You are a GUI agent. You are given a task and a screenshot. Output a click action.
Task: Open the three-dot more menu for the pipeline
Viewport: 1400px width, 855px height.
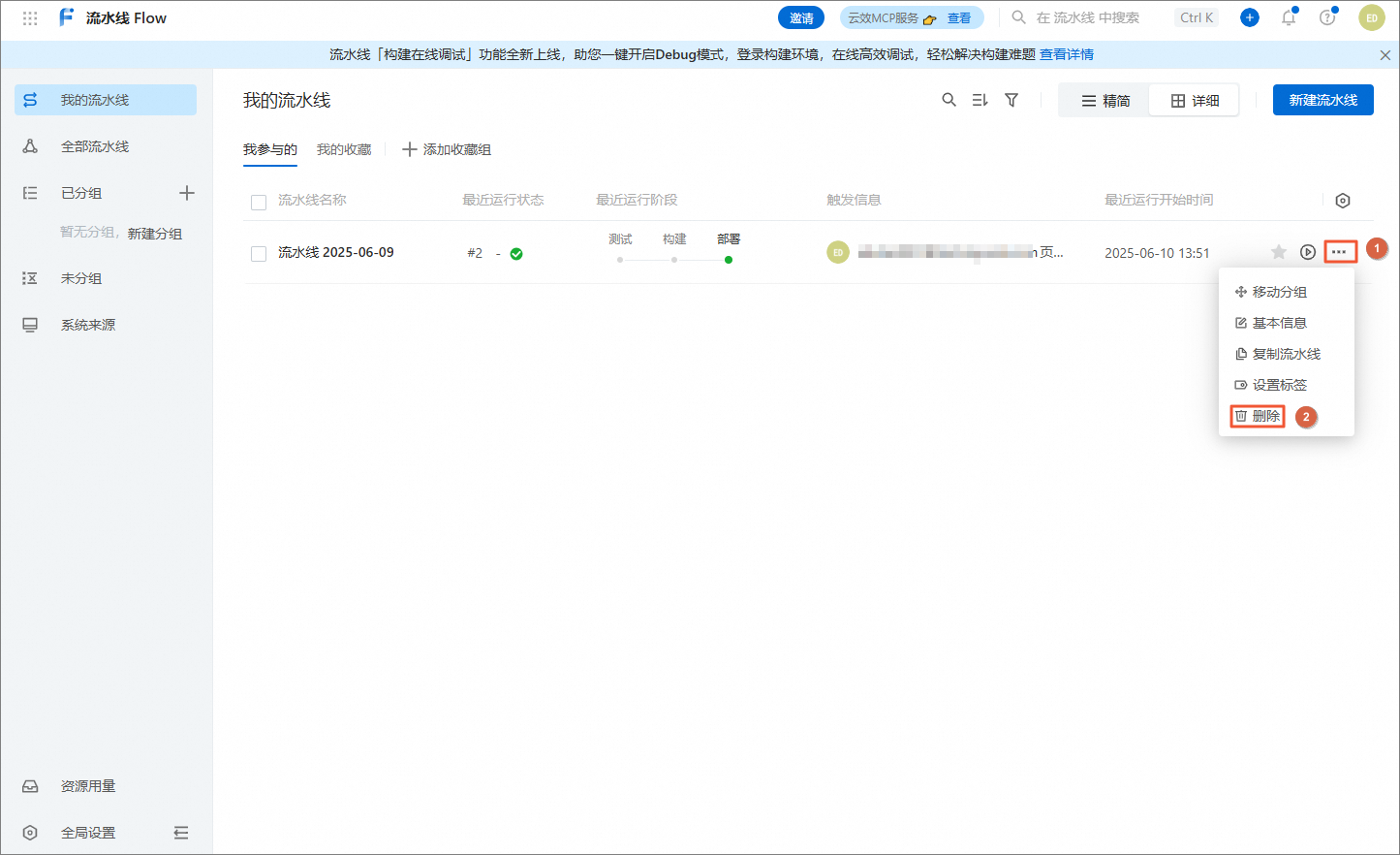(1340, 252)
